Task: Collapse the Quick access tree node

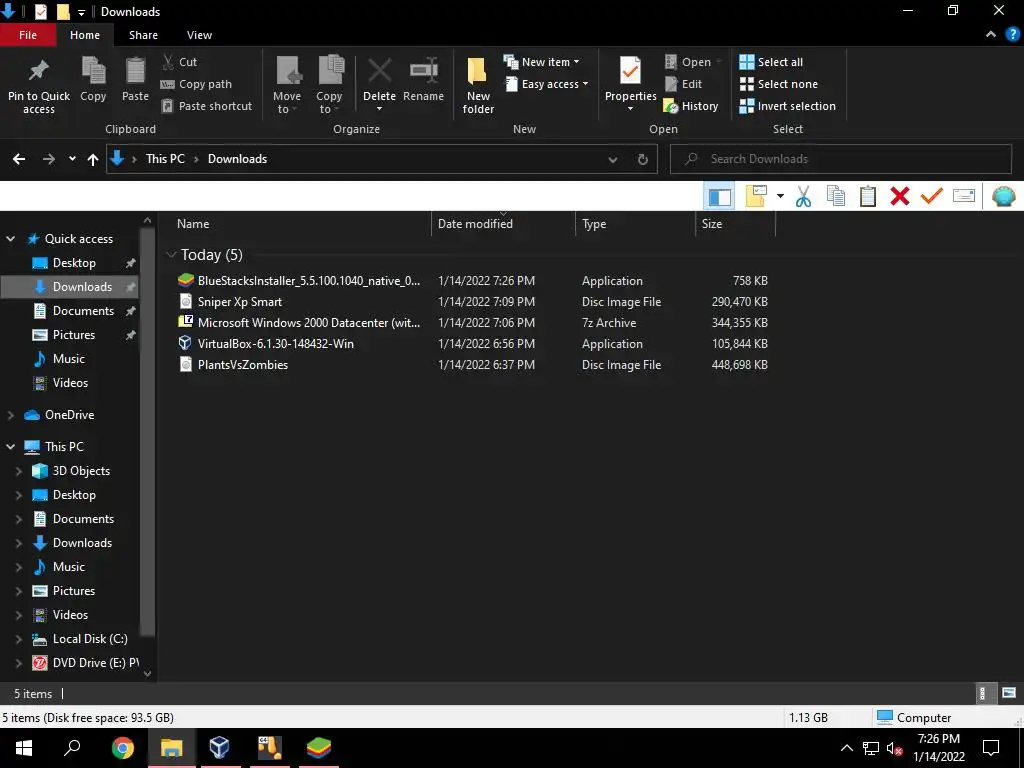Action: pyautogui.click(x=11, y=239)
